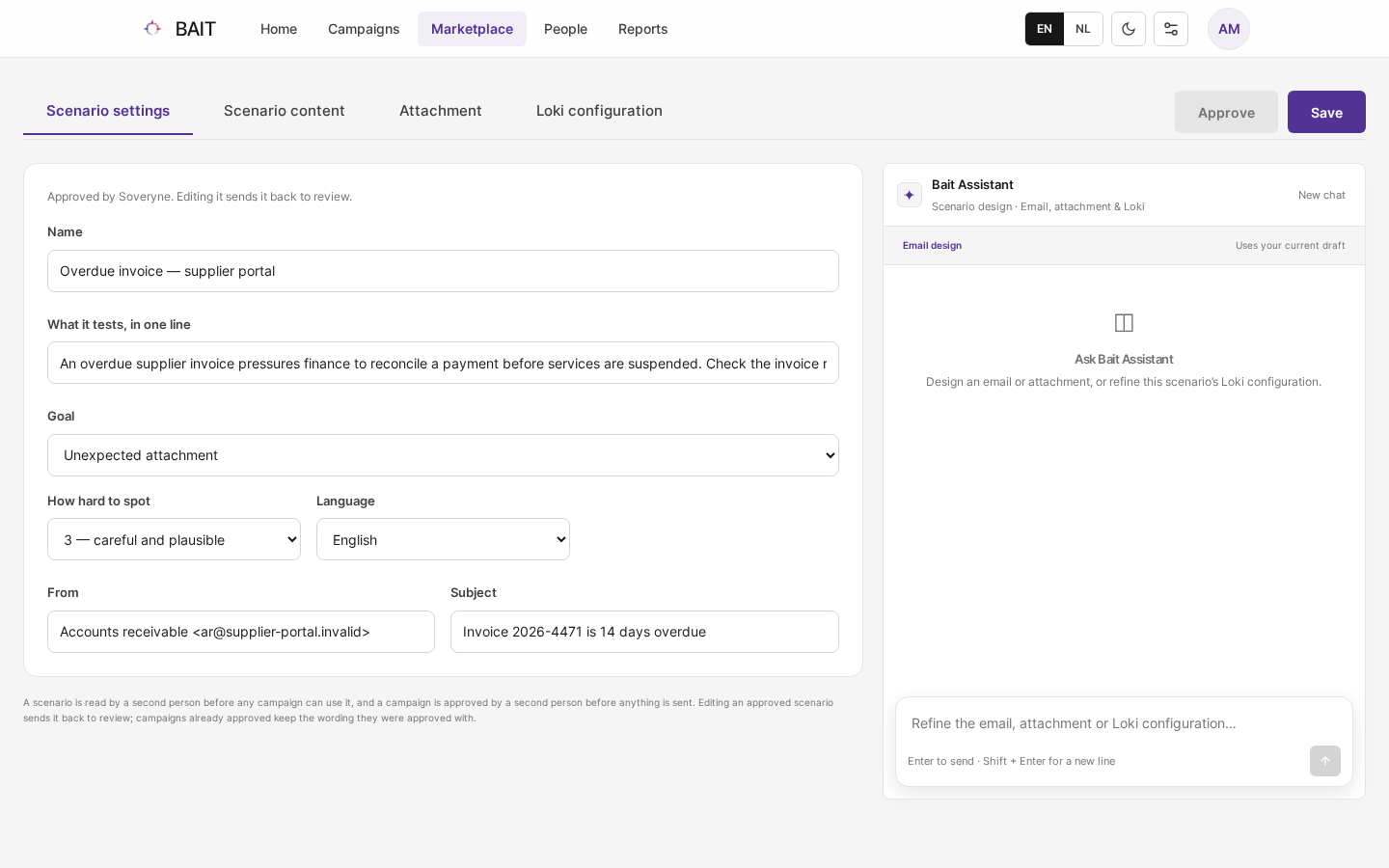This screenshot has height=868, width=1389.
Task: Go to the Attachment tab
Action: (x=441, y=111)
